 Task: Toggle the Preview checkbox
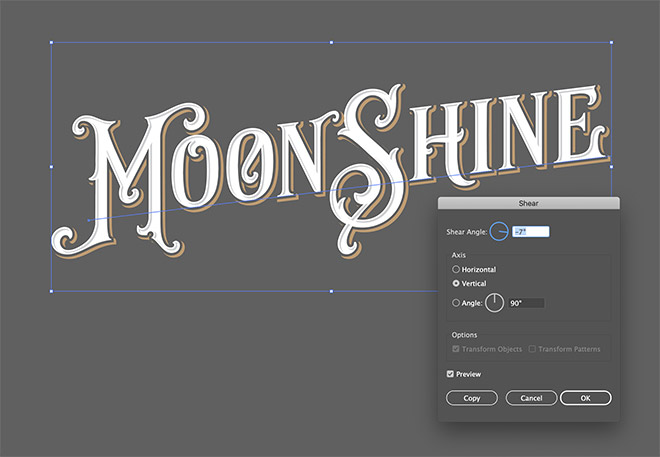[451, 374]
